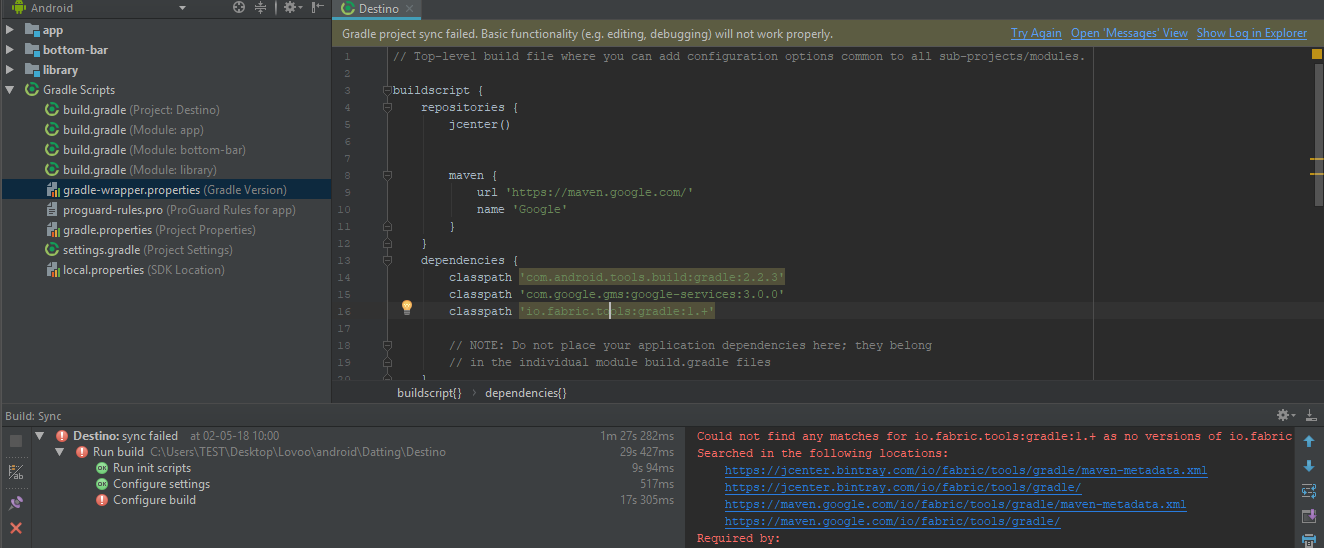The height and width of the screenshot is (548, 1324).
Task: Select gradle-wrapper.properties (Gradle Version)
Action: point(165,190)
